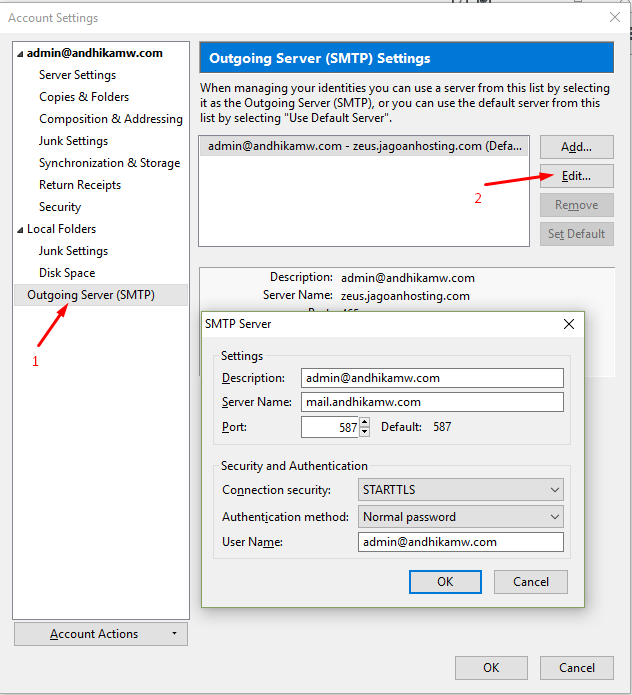This screenshot has width=632, height=695.
Task: Click the zeus.jagoanhosting.com Server Name value
Action: (x=405, y=296)
